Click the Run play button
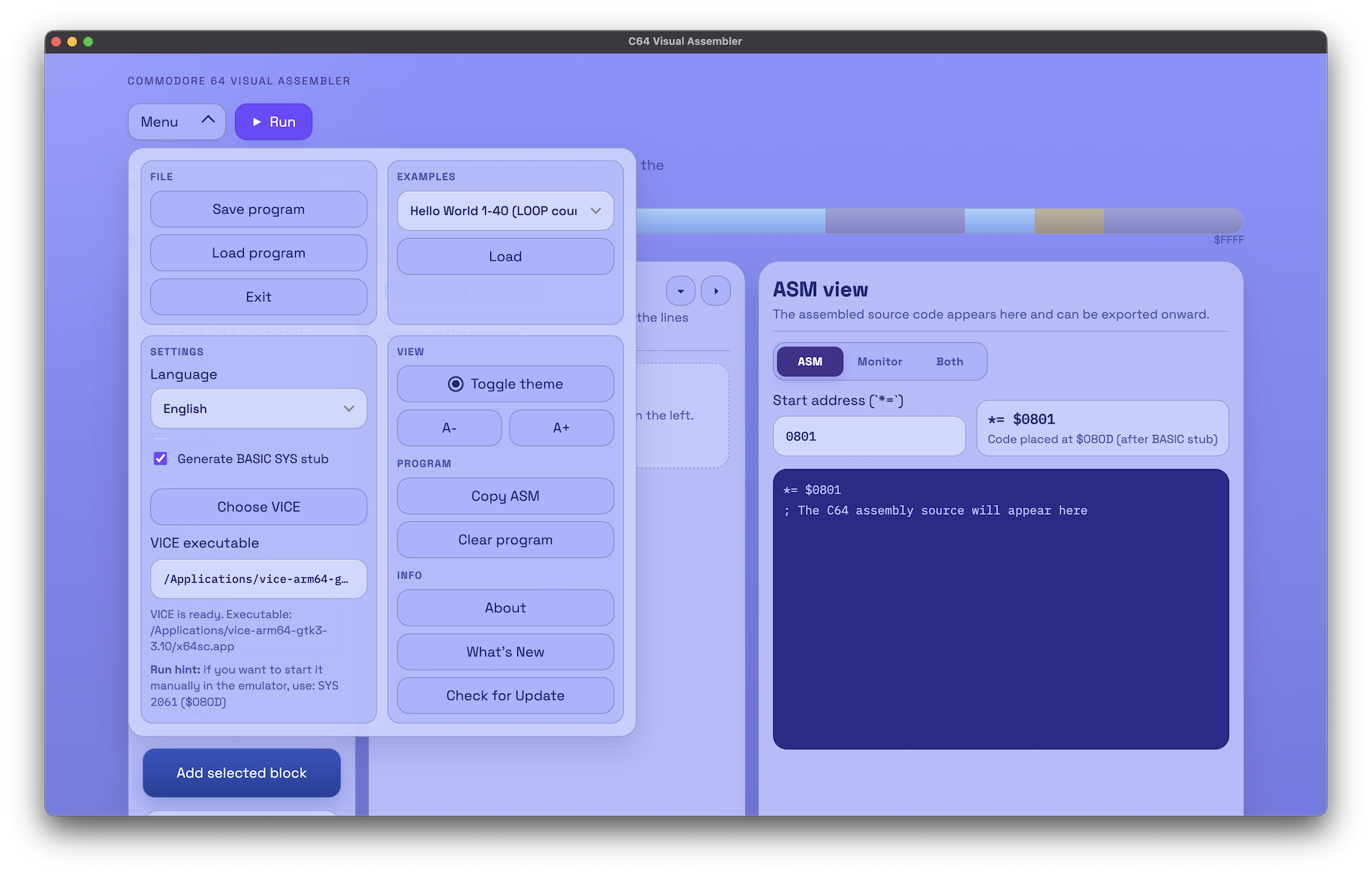The width and height of the screenshot is (1372, 875). [x=273, y=122]
